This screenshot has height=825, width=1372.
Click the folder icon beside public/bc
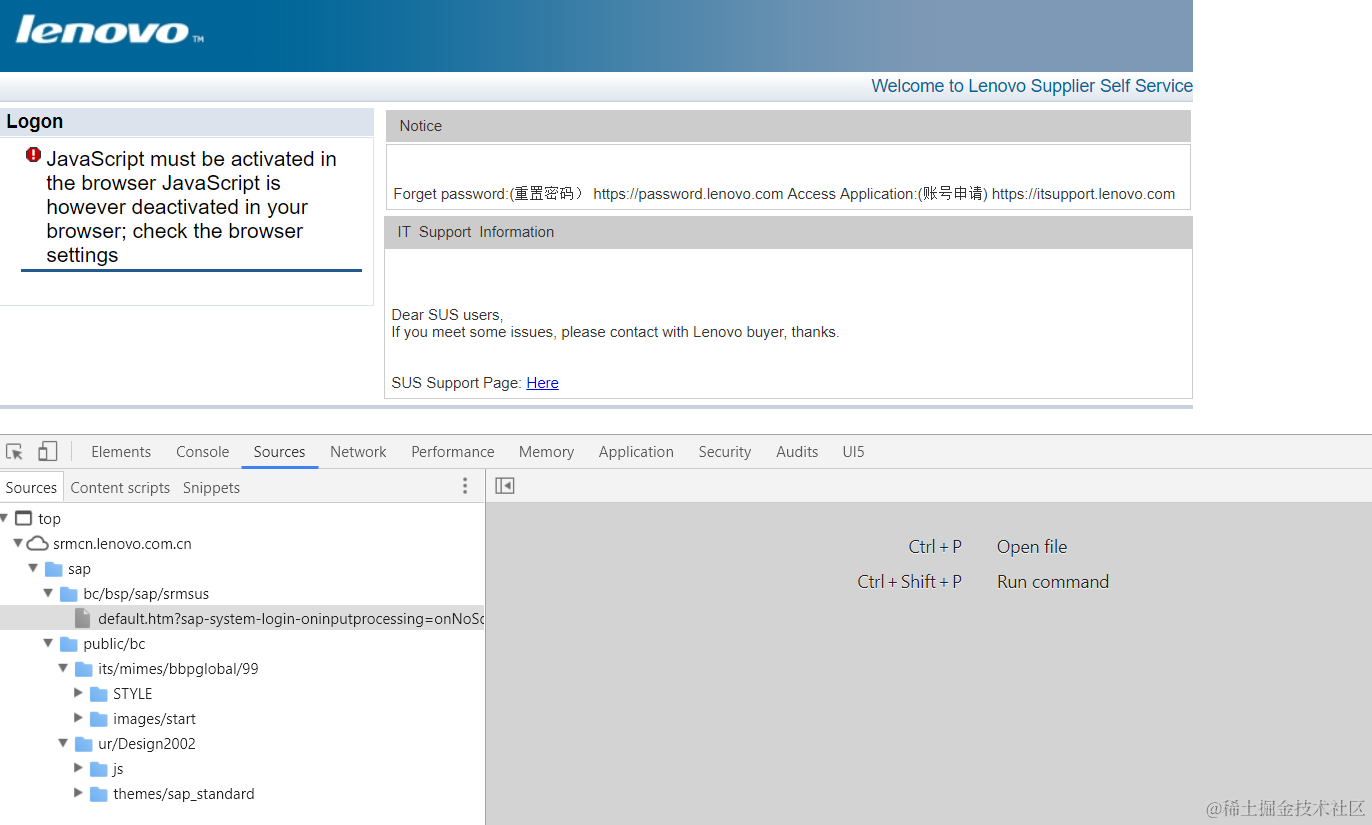[69, 644]
